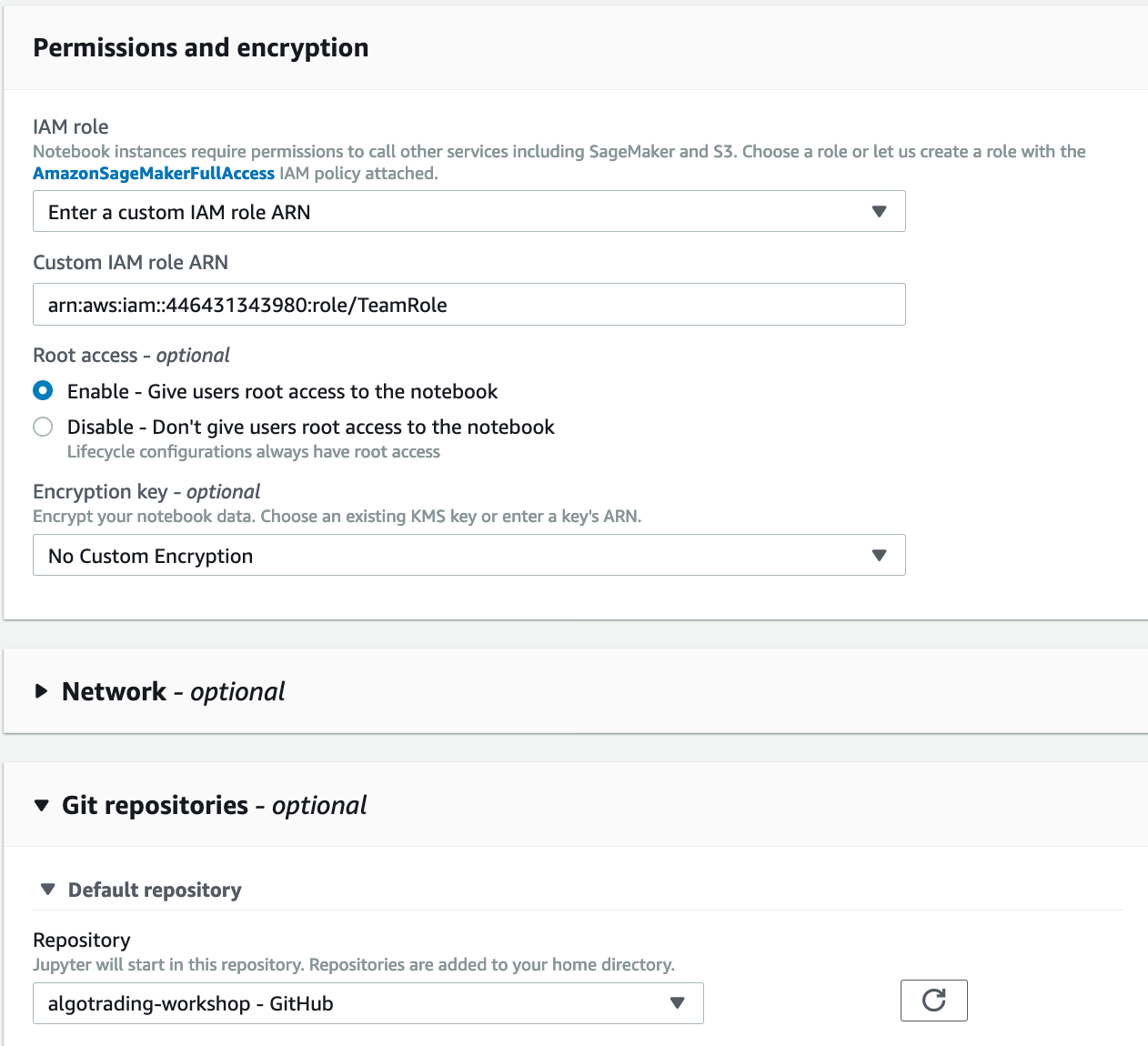
Task: Open the AmazonSageMakerFullAccess policy link
Action: point(154,173)
